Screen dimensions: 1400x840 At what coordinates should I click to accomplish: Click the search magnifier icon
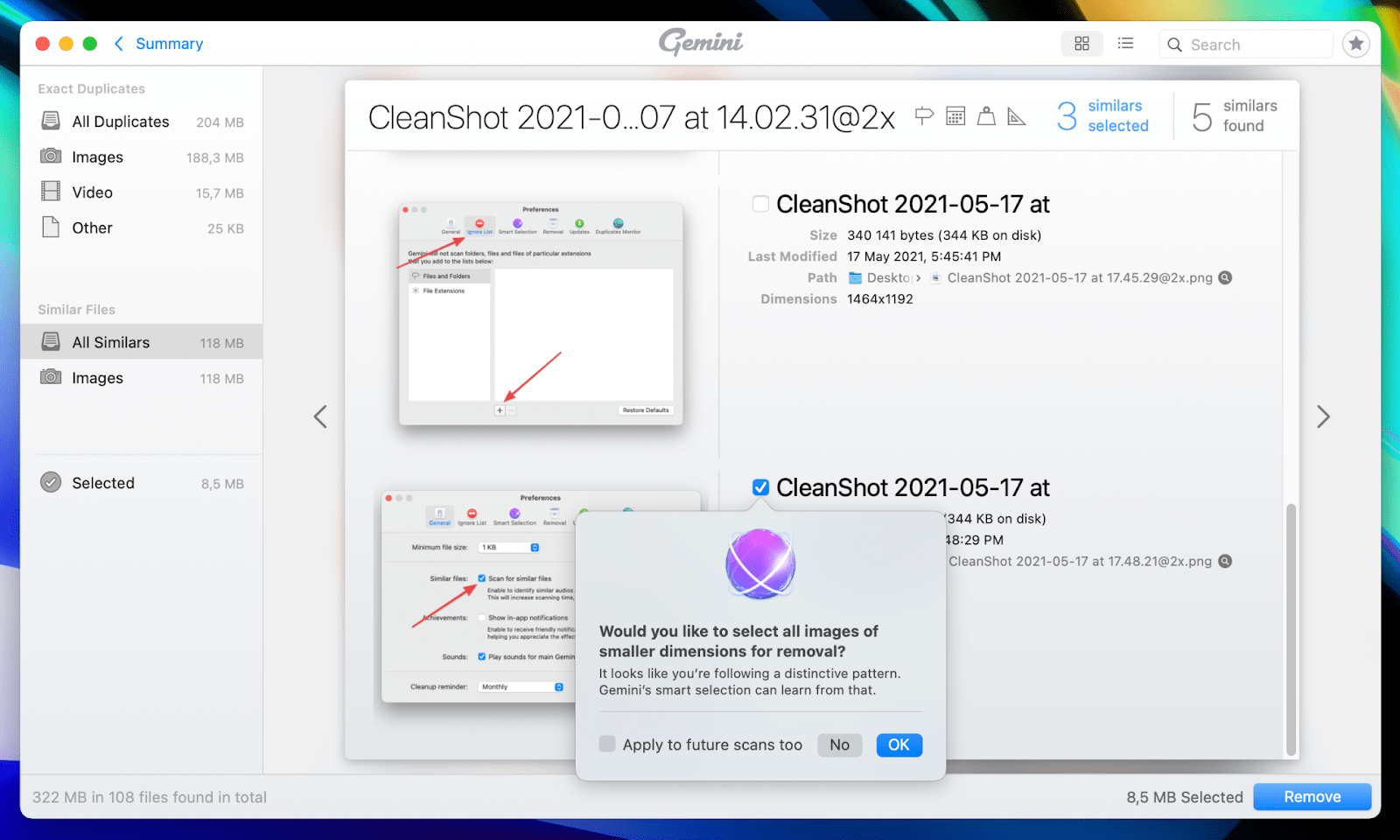(x=1174, y=45)
